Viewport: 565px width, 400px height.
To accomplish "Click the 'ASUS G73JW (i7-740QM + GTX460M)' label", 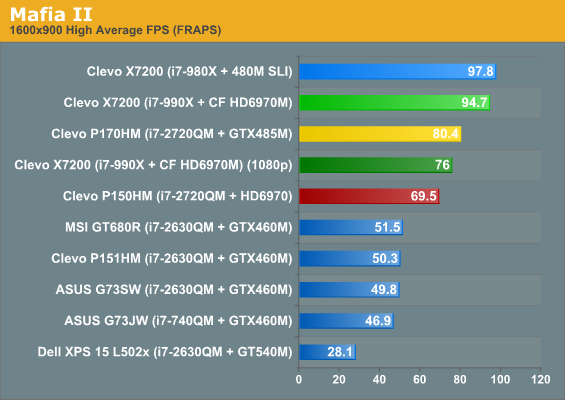I will point(178,321).
